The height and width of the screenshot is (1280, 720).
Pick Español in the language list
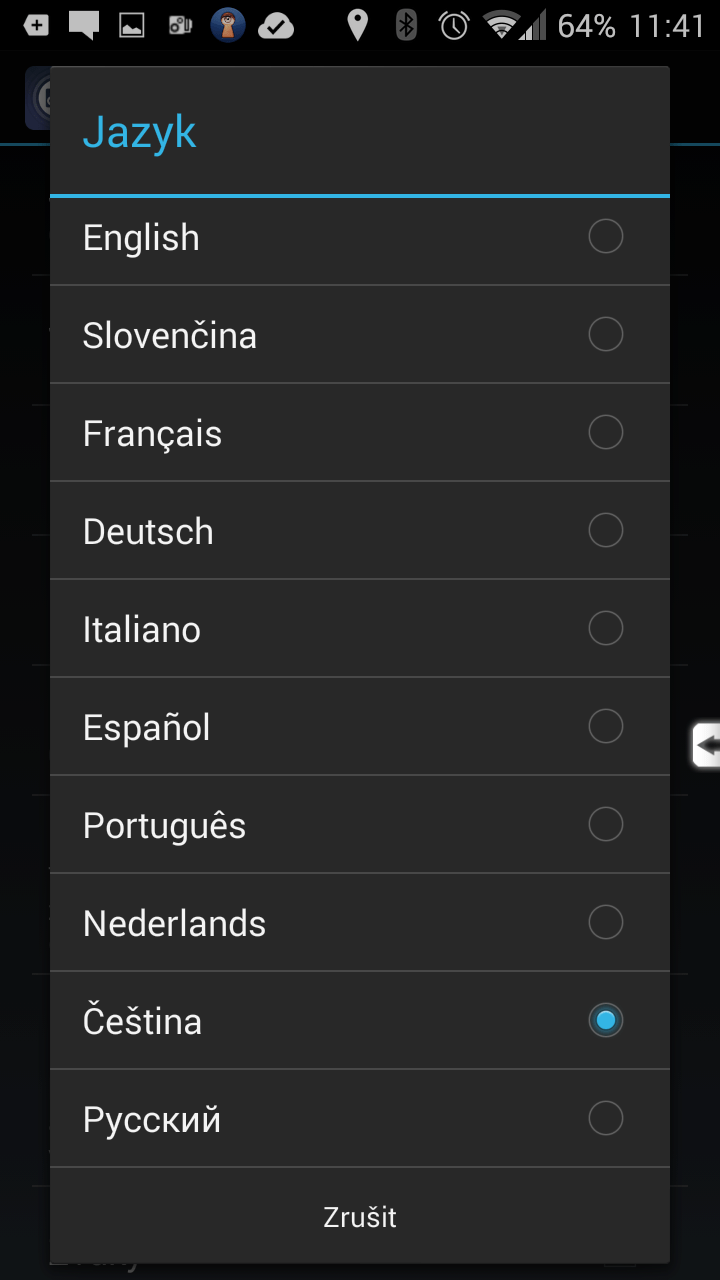(147, 727)
